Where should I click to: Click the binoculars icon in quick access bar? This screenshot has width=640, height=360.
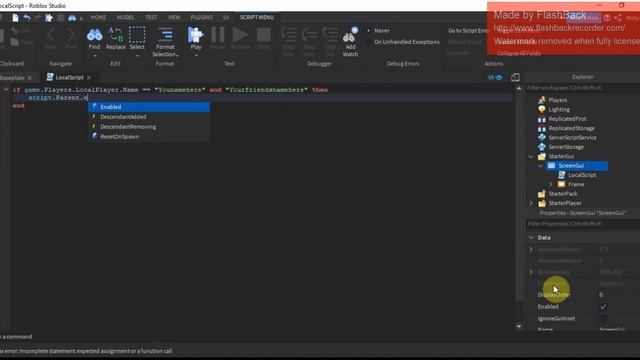click(72, 18)
